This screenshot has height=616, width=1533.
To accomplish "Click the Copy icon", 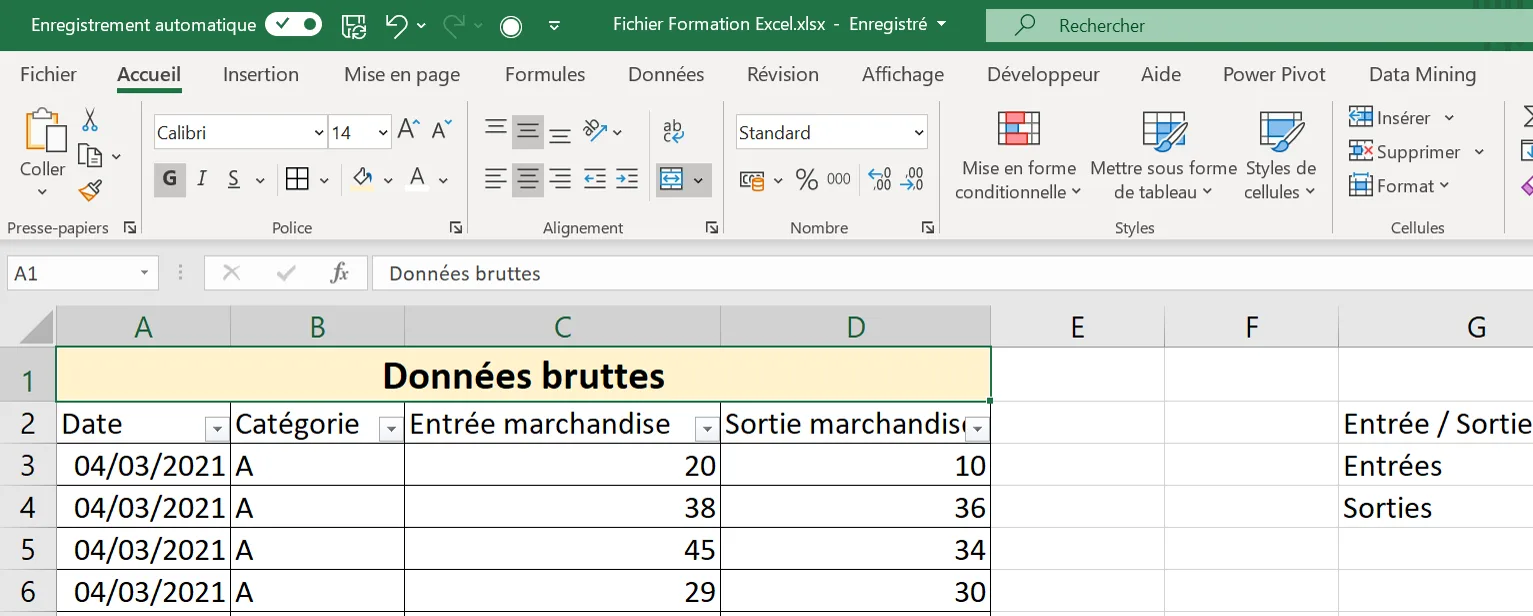I will pos(90,156).
